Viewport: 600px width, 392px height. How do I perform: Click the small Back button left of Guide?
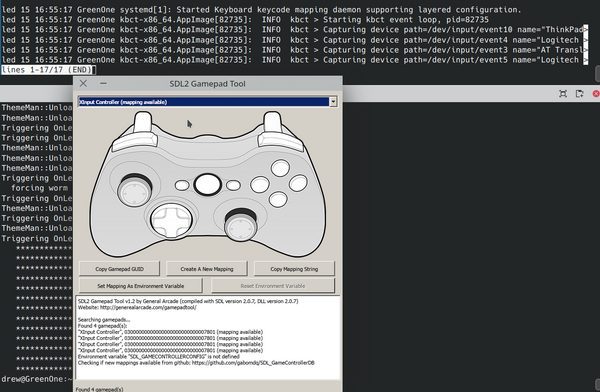tap(182, 185)
